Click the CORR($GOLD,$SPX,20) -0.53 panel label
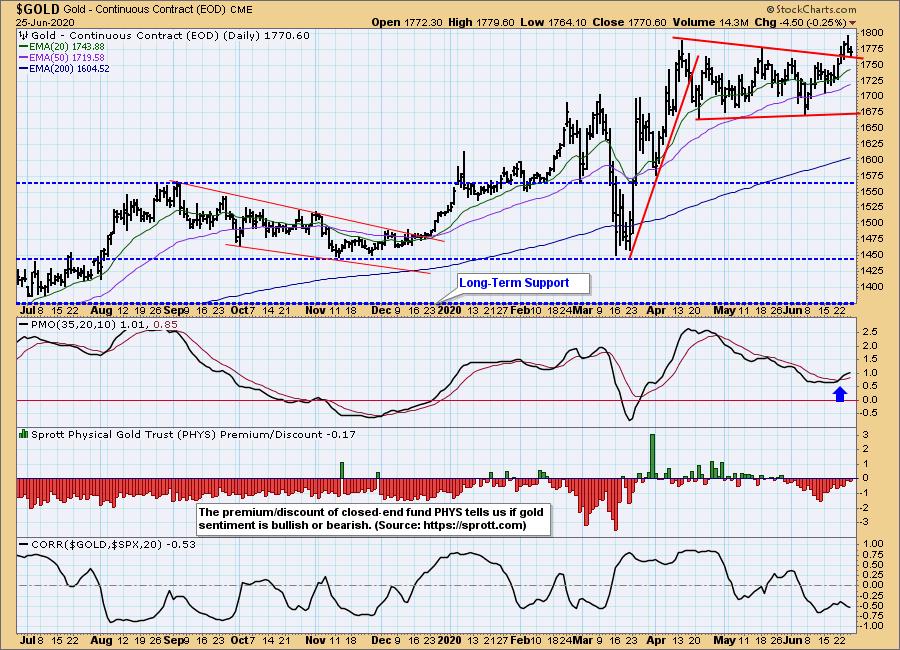900x650 pixels. click(113, 544)
